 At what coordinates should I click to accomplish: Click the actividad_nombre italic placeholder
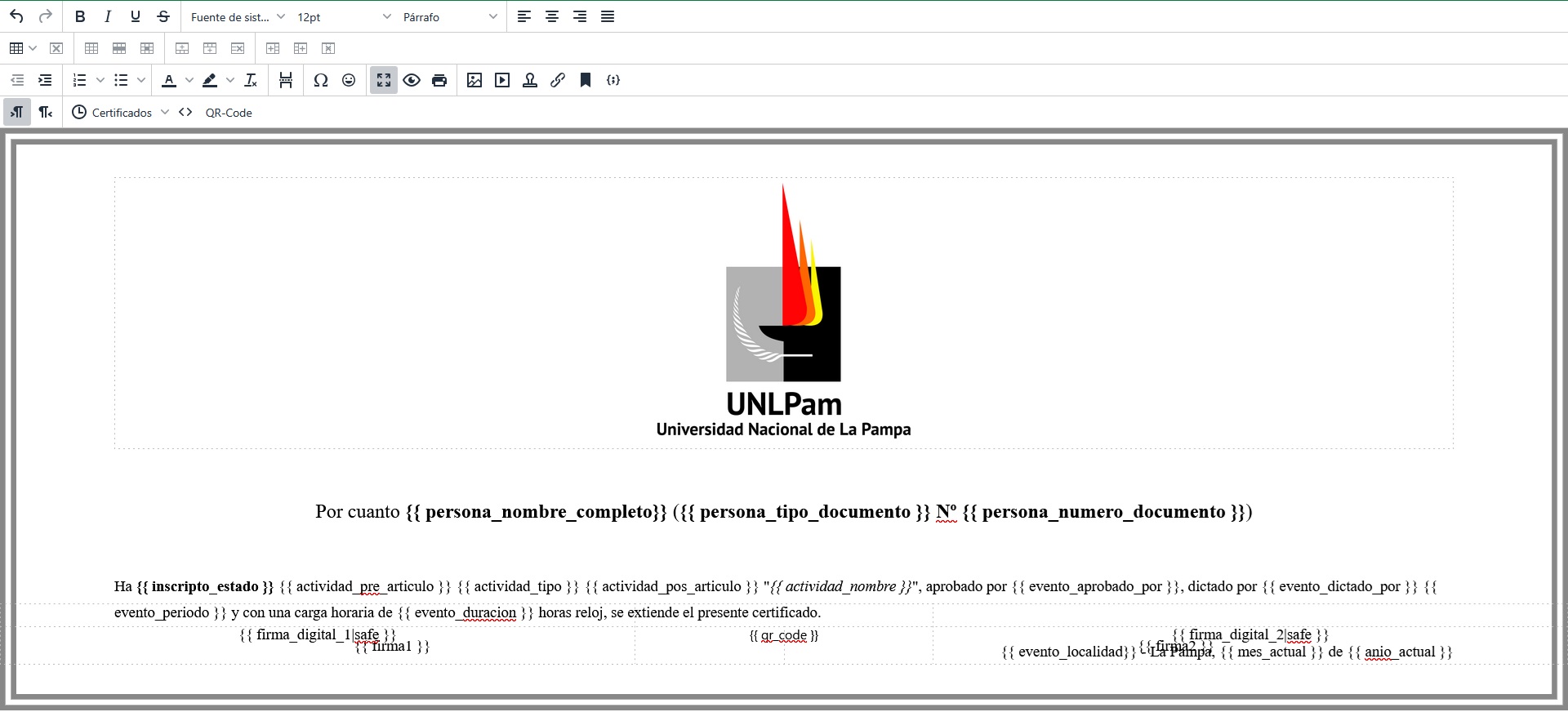pyautogui.click(x=841, y=586)
